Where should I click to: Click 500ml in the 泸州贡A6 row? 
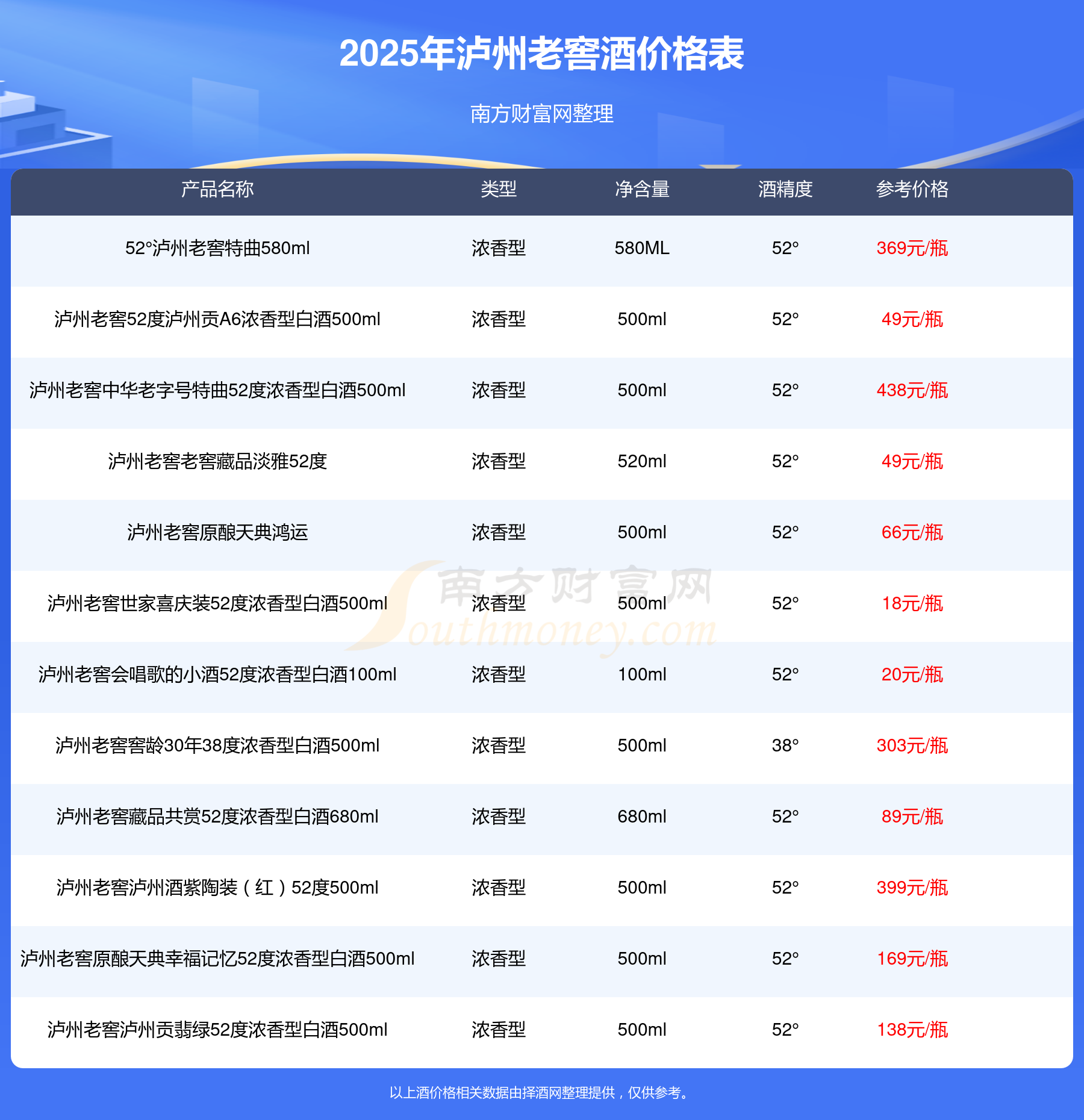click(642, 319)
